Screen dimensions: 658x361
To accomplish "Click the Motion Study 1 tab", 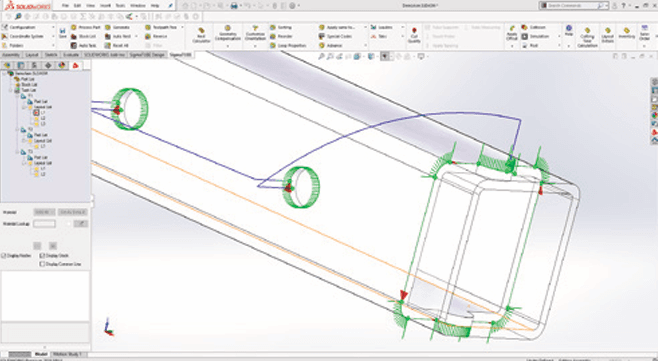I will coord(68,354).
